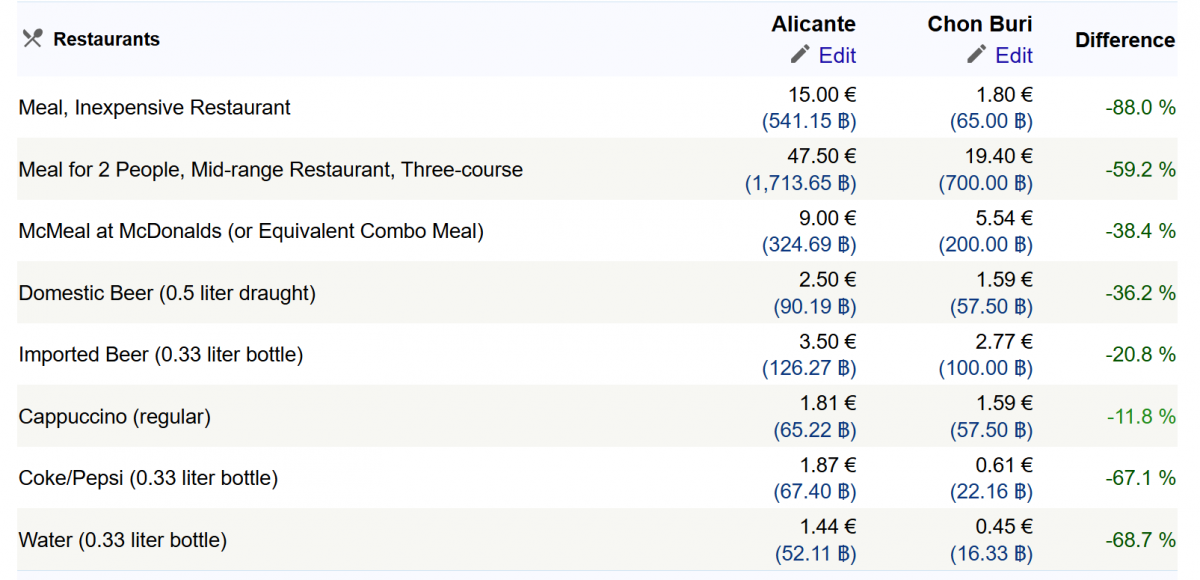Open the Edit link for Alicante
This screenshot has width=1200, height=580.
tap(837, 55)
